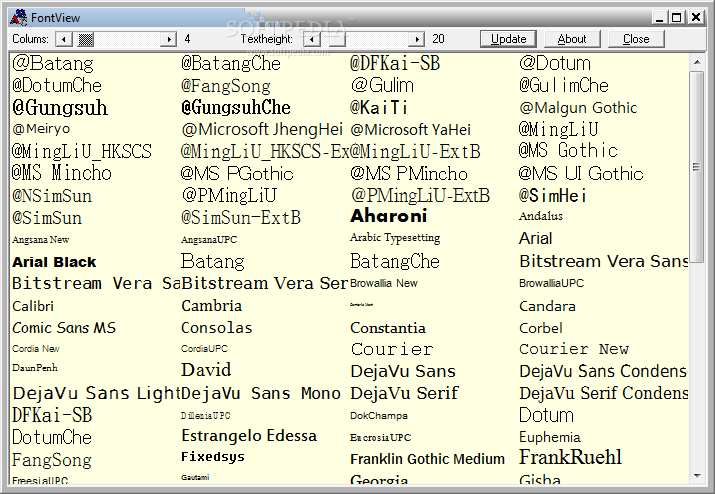This screenshot has height=494, width=715.
Task: Decrease Colums with left scroll arrow
Action: click(64, 39)
